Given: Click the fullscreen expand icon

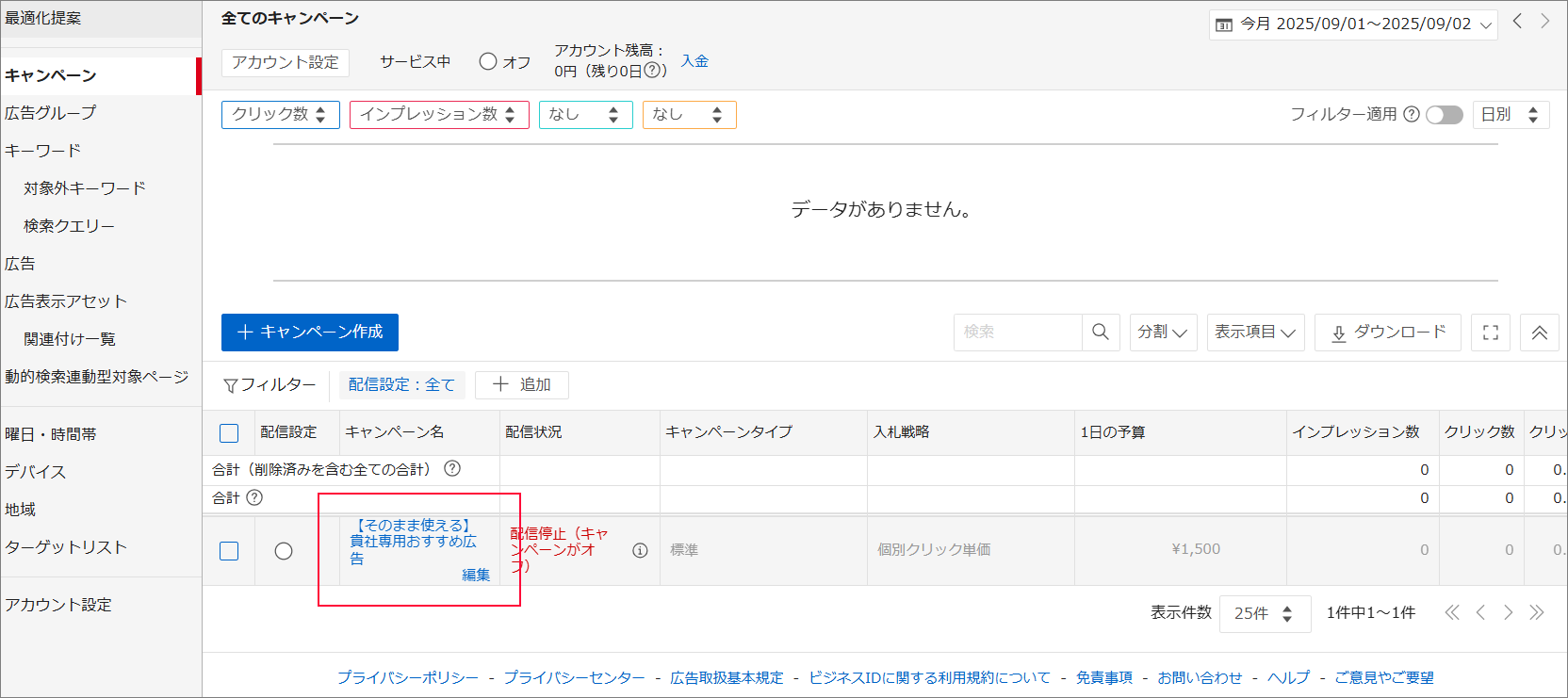Looking at the screenshot, I should point(1490,333).
